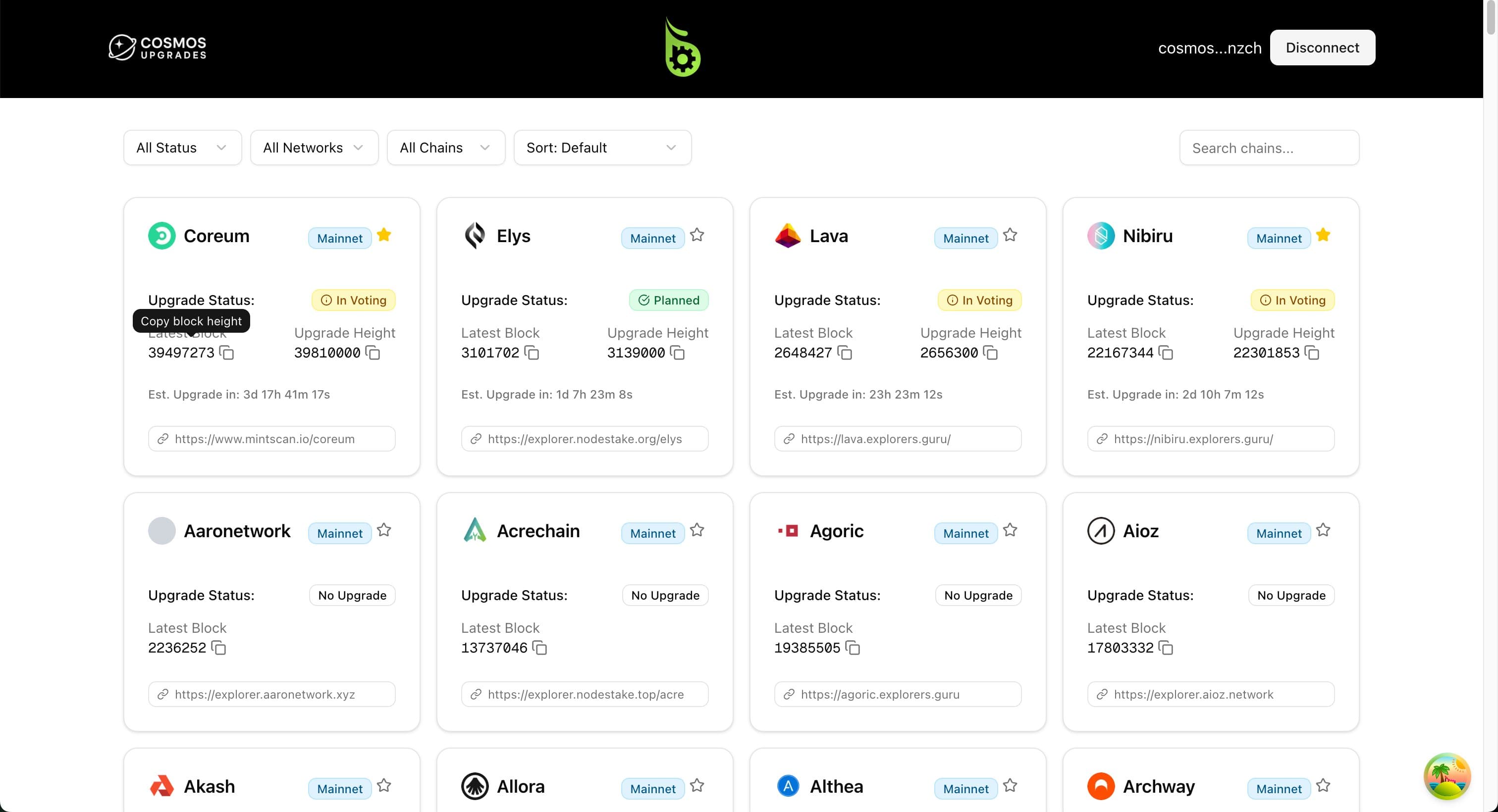The image size is (1498, 812).
Task: Copy Nibiru upgrade height 22301853
Action: click(1311, 353)
